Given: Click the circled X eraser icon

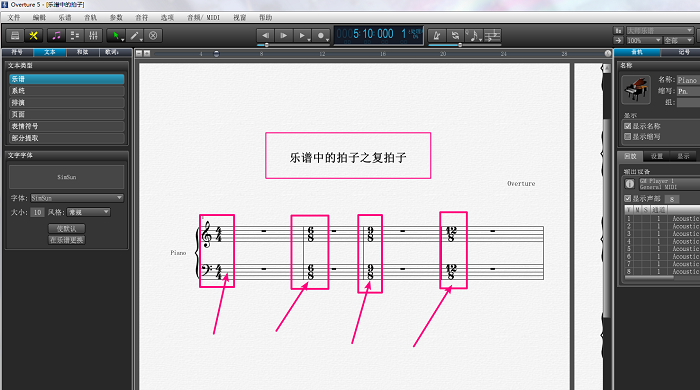Looking at the screenshot, I should [153, 36].
